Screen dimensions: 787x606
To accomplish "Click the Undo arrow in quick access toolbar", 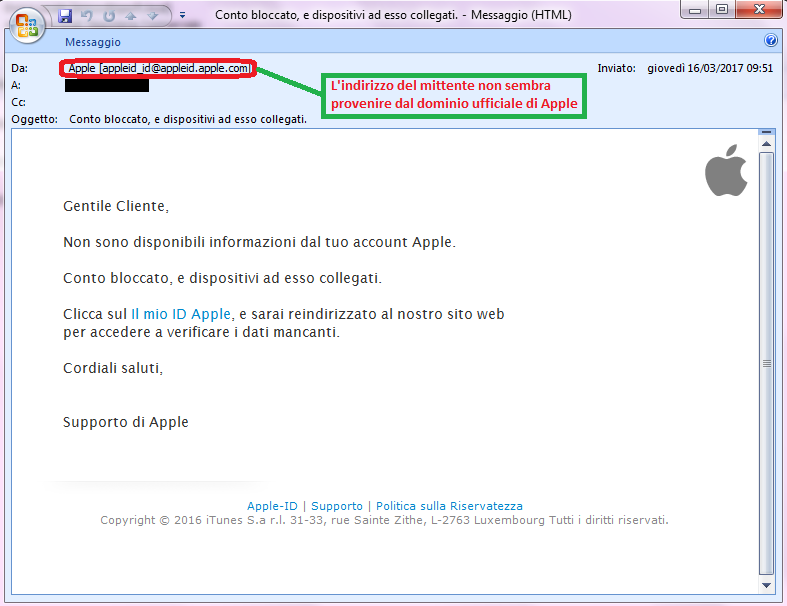I will click(87, 16).
